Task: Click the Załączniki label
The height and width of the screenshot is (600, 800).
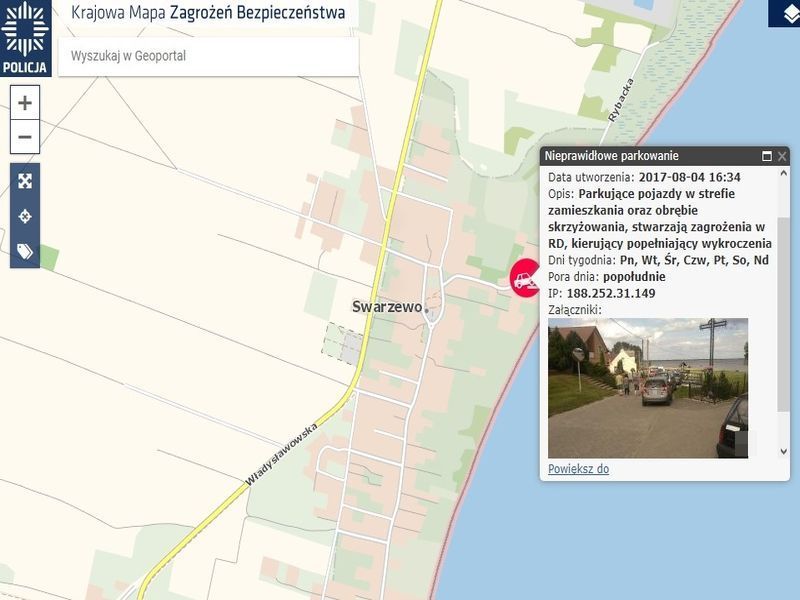Action: pyautogui.click(x=575, y=310)
